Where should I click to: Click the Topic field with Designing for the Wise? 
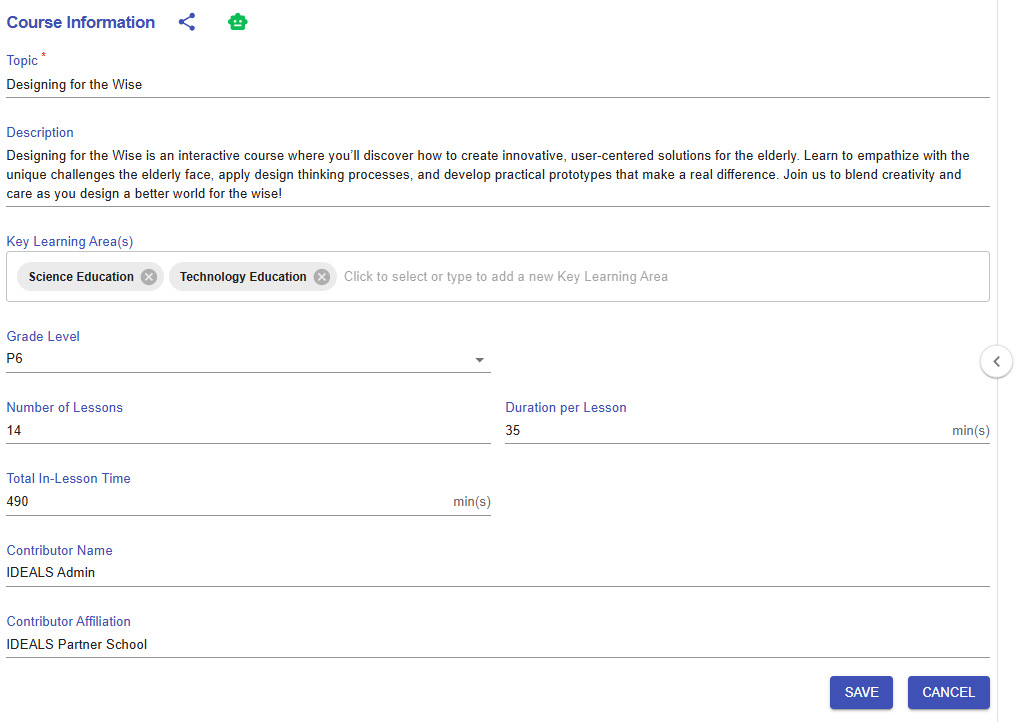pyautogui.click(x=497, y=85)
